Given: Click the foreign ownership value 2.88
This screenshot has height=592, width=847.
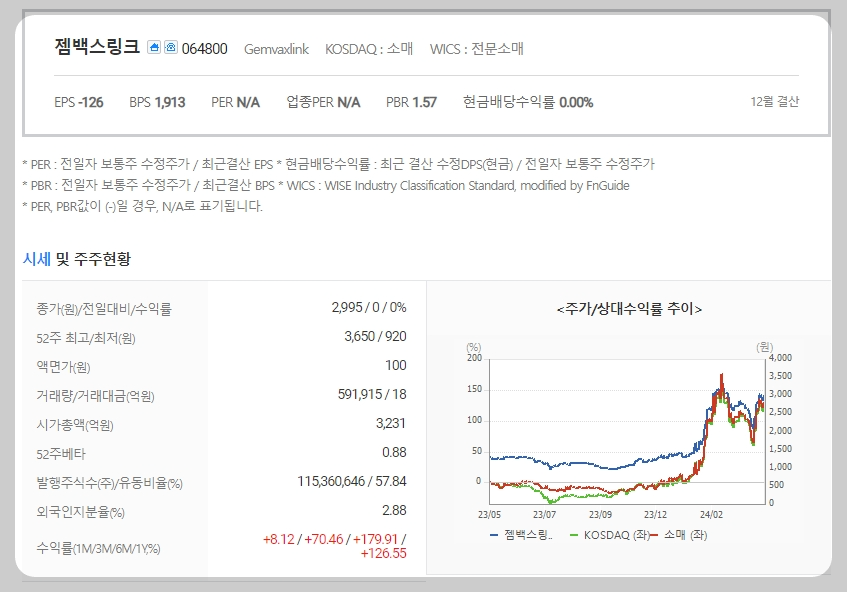Looking at the screenshot, I should coord(394,510).
